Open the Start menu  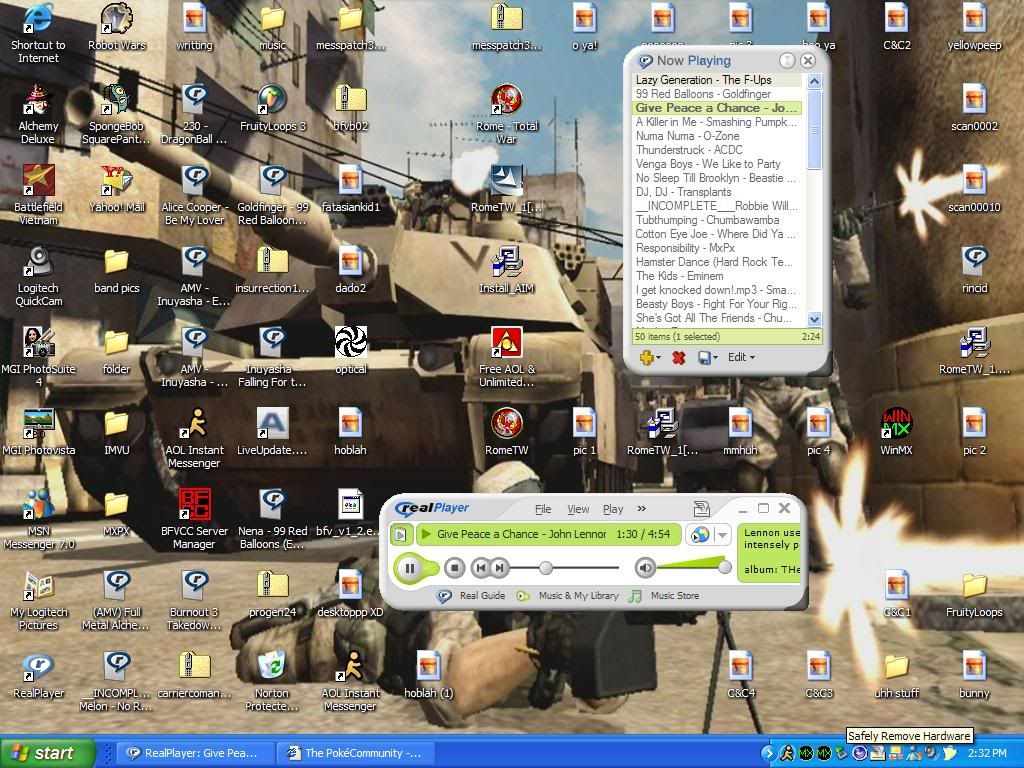click(47, 753)
